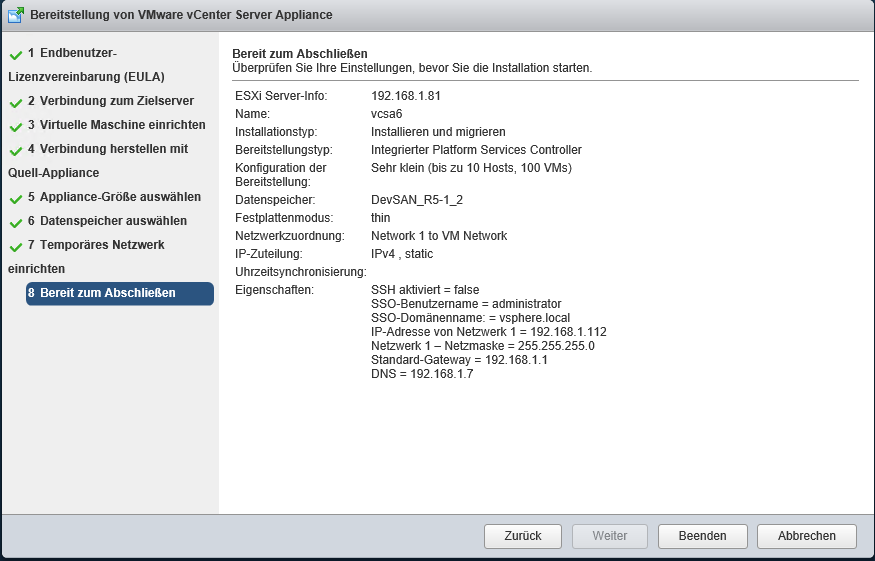The image size is (875, 561).
Task: Click the Bereitstellungstyp label
Action: point(283,150)
